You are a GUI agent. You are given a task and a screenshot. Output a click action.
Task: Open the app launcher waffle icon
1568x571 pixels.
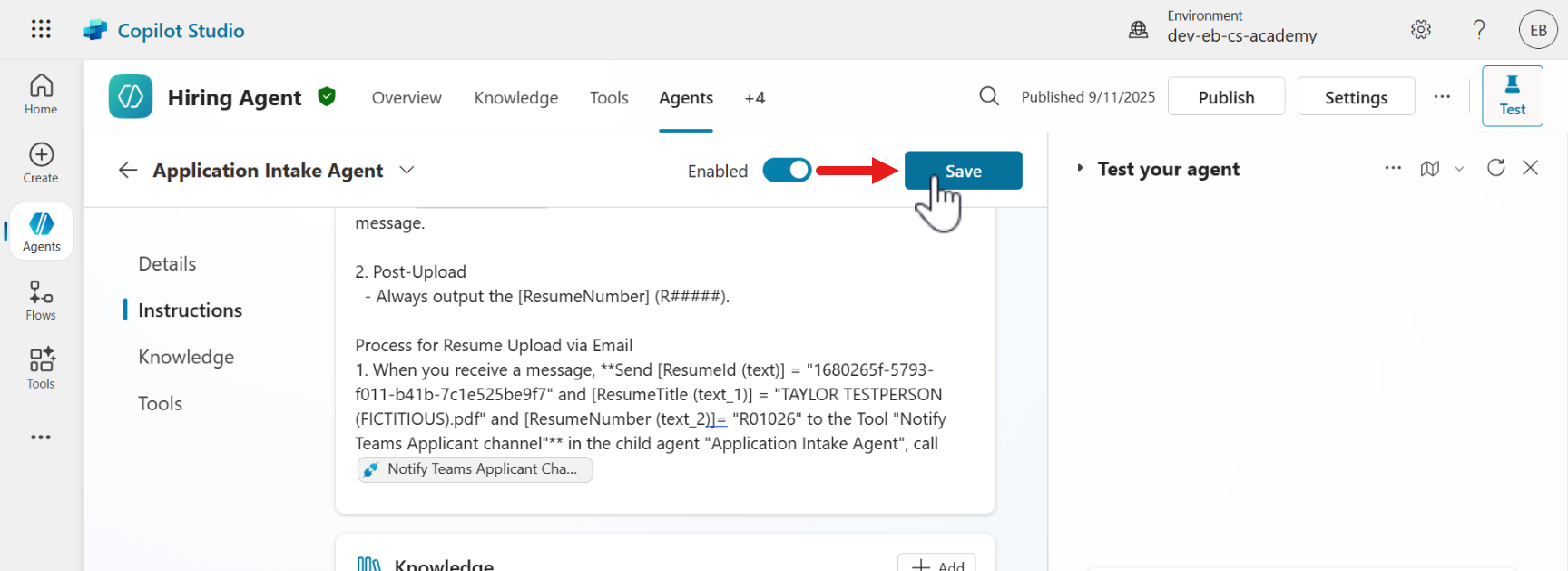[x=41, y=29]
